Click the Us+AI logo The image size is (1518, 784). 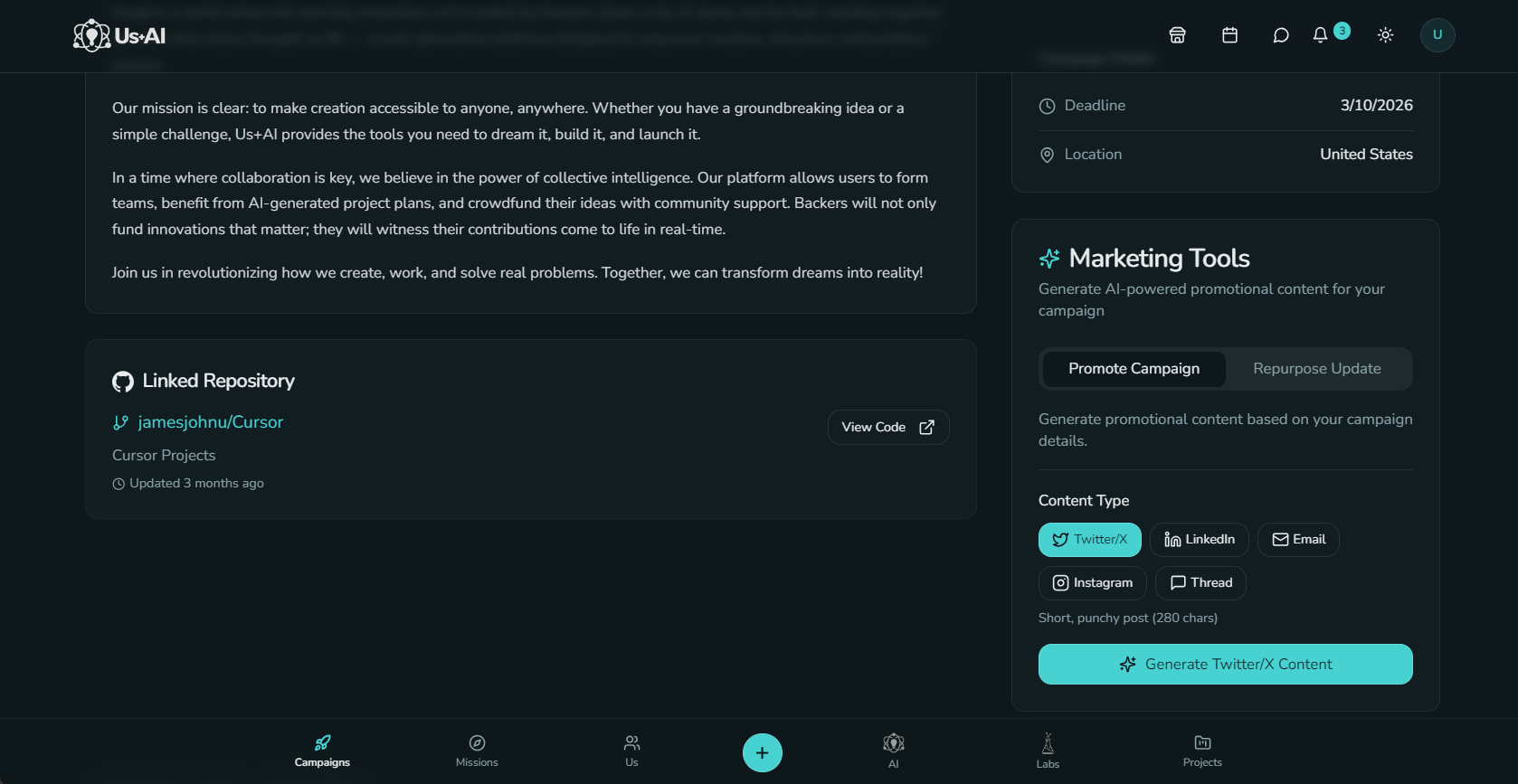click(x=119, y=36)
